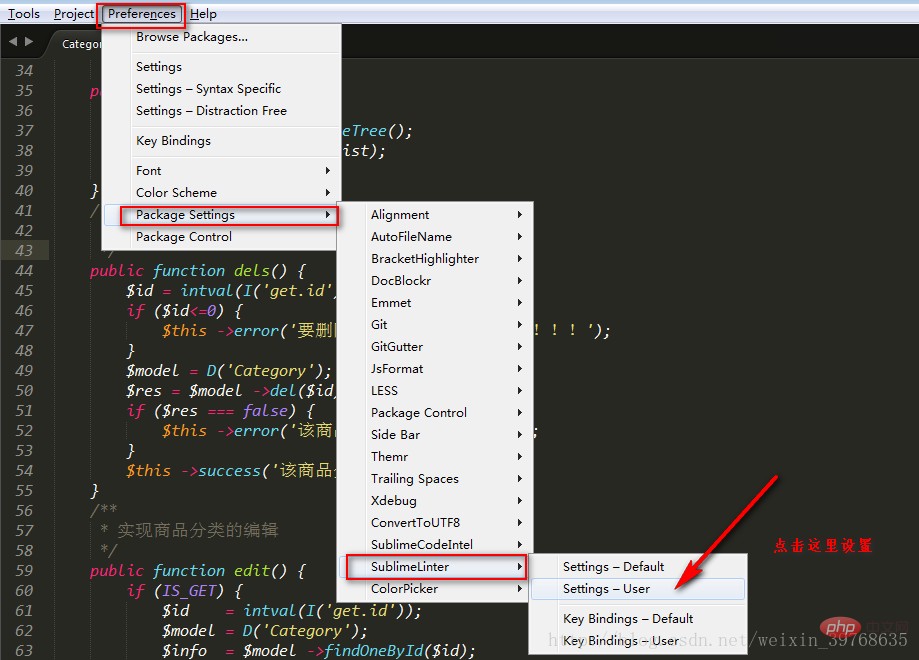Place cursor on 'public function edit()' line

(x=198, y=571)
